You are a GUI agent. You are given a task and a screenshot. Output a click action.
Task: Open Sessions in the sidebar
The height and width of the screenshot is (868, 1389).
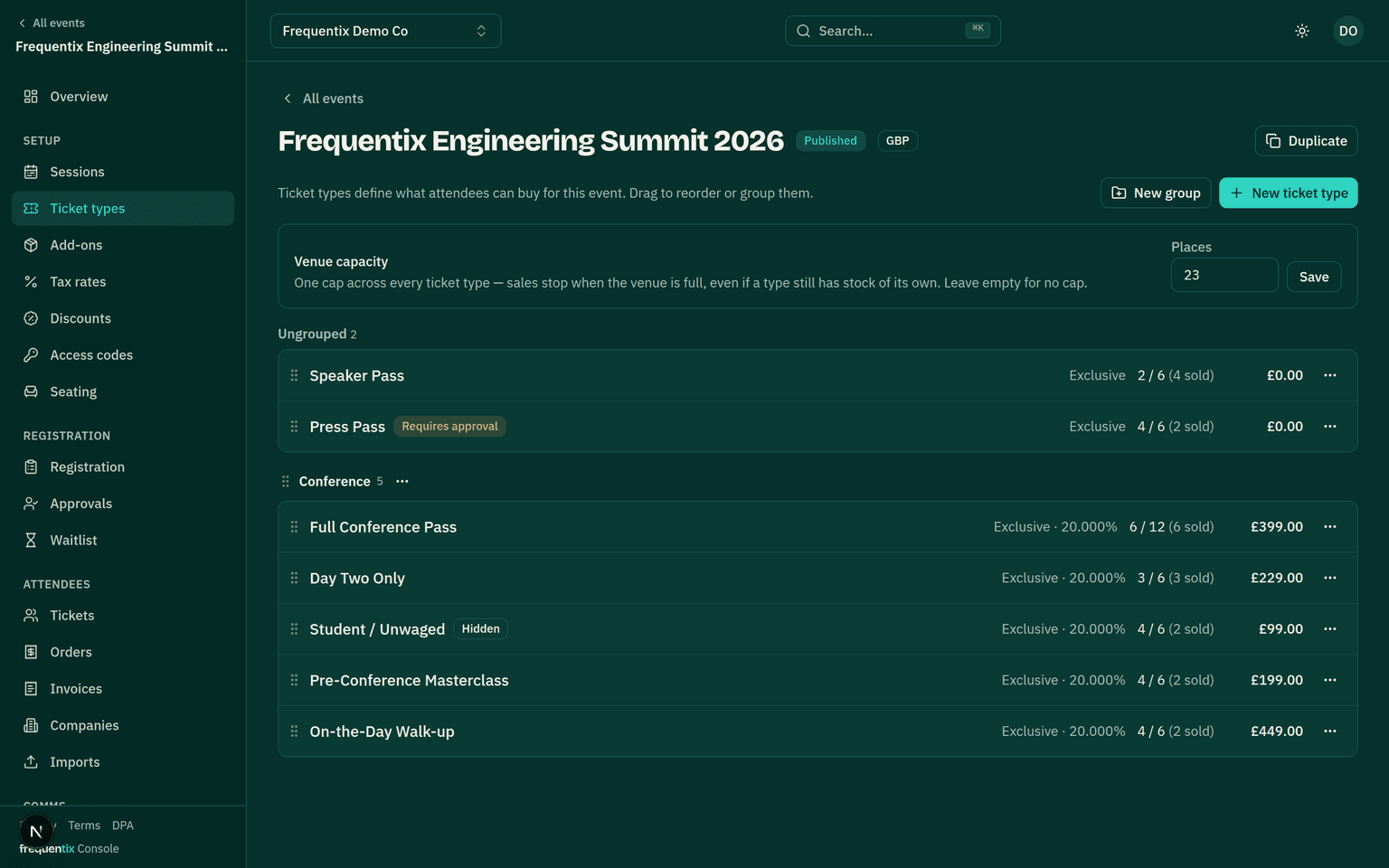(123, 172)
